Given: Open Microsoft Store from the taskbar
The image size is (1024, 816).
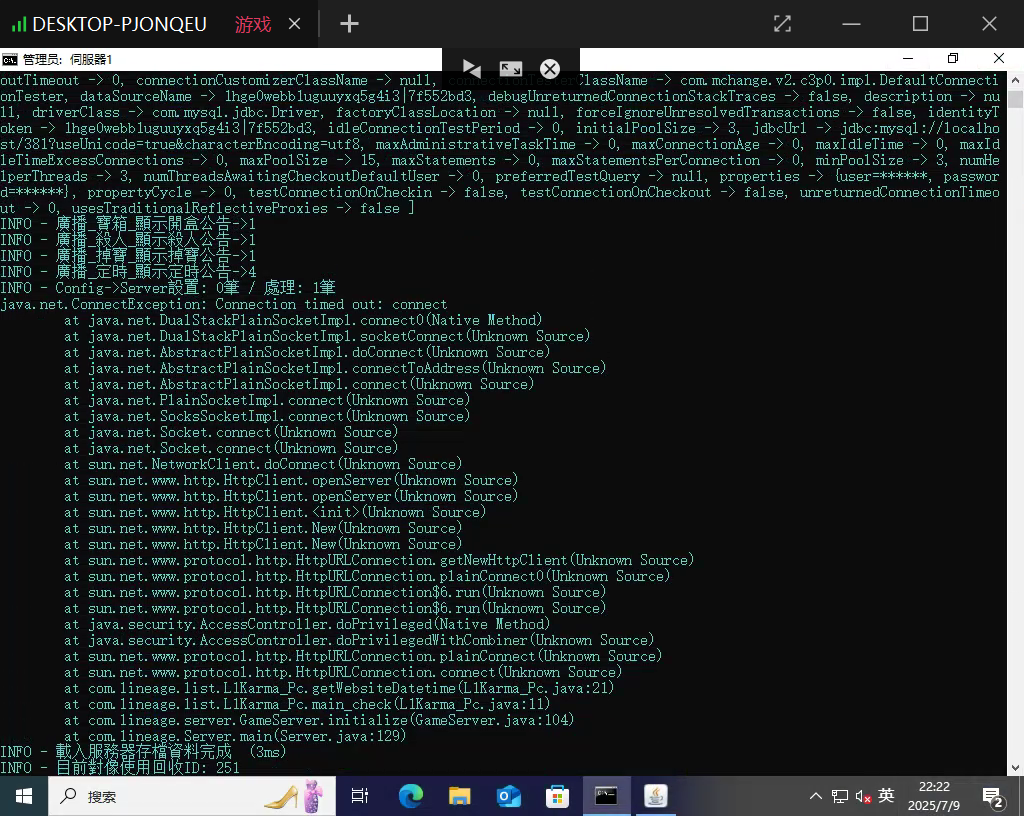Looking at the screenshot, I should [x=557, y=796].
